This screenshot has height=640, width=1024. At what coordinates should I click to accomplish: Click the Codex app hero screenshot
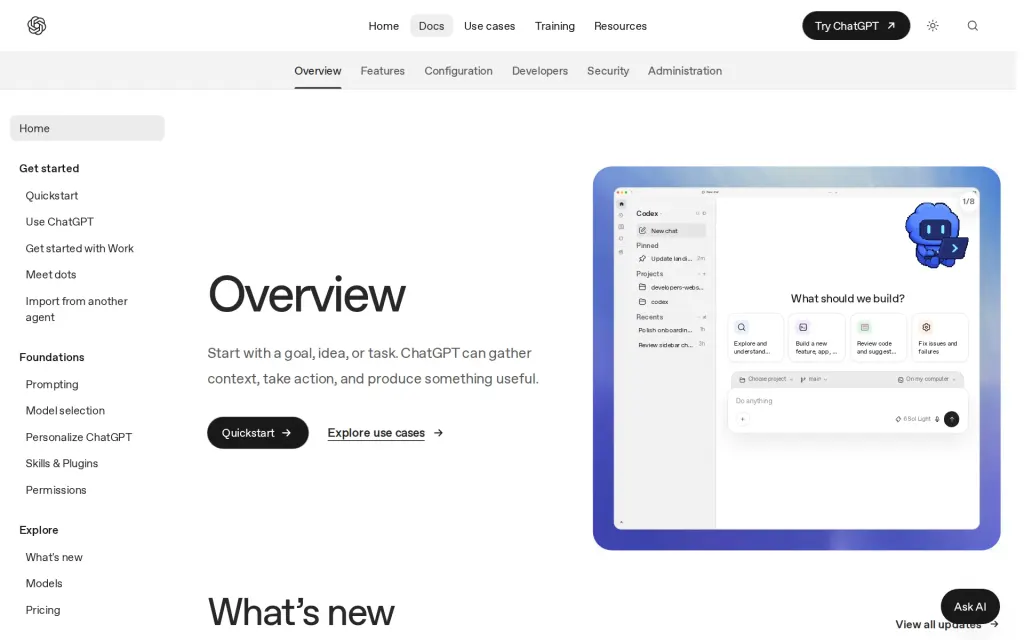click(x=796, y=358)
